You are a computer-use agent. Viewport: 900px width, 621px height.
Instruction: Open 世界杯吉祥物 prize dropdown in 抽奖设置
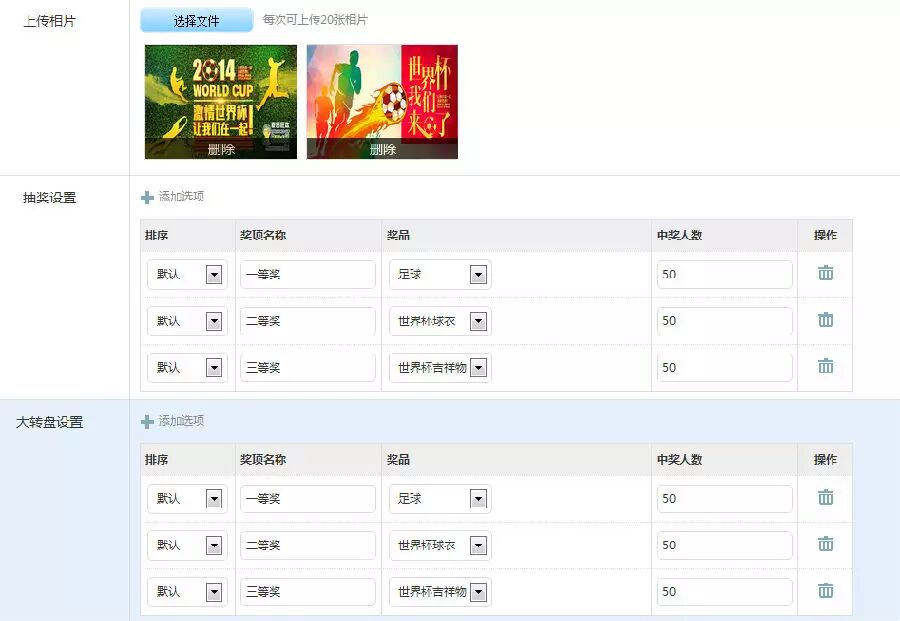(x=440, y=367)
